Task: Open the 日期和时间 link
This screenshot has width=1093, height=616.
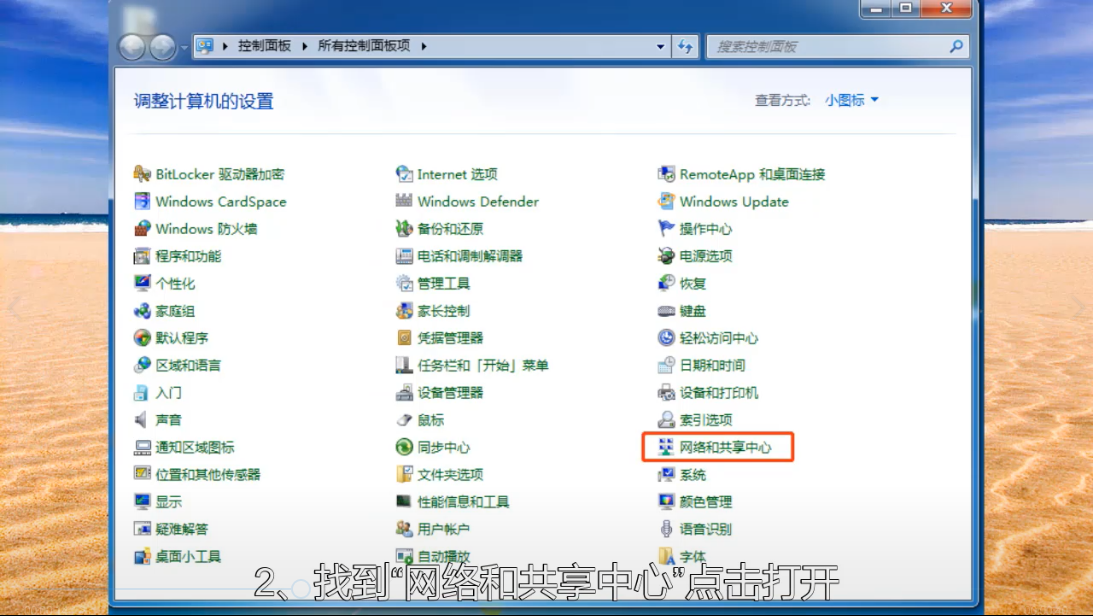Action: pyautogui.click(x=712, y=365)
